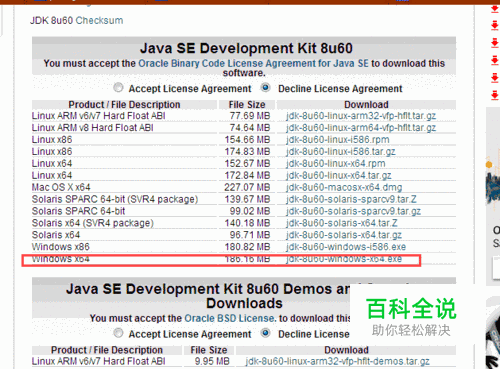Download jdk-8u60-linux-x64.tar.gz

coord(339,176)
